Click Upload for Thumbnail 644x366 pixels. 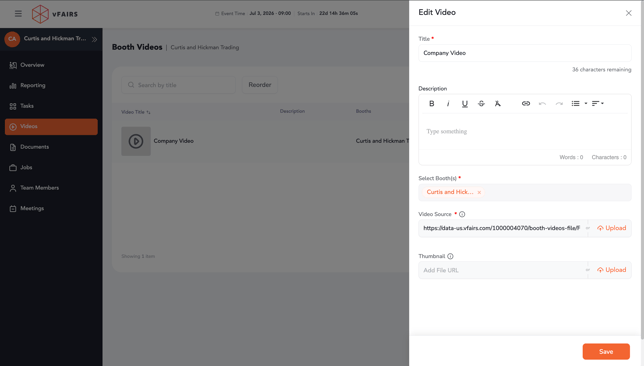pyautogui.click(x=612, y=270)
